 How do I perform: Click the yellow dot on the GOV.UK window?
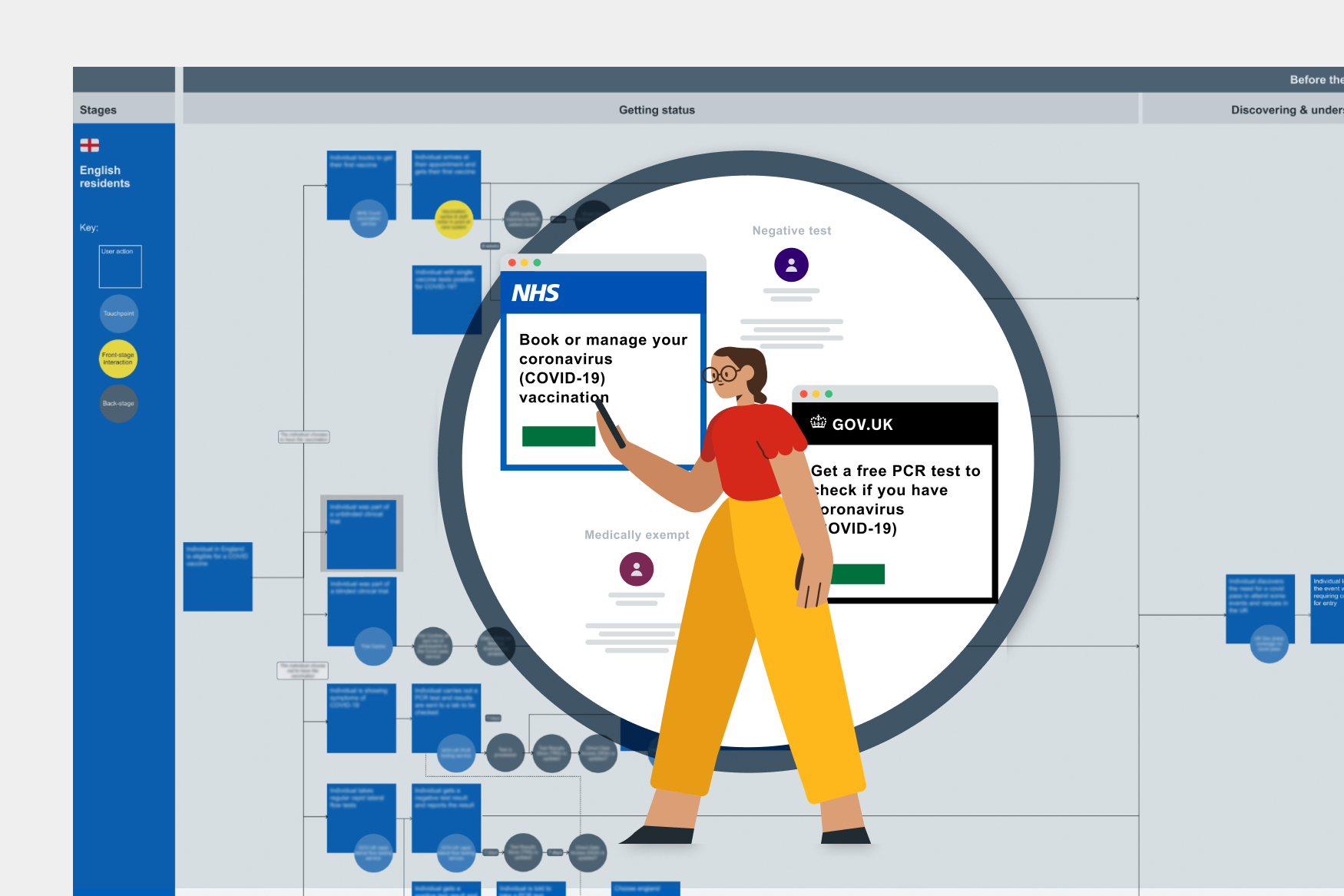pyautogui.click(x=816, y=394)
